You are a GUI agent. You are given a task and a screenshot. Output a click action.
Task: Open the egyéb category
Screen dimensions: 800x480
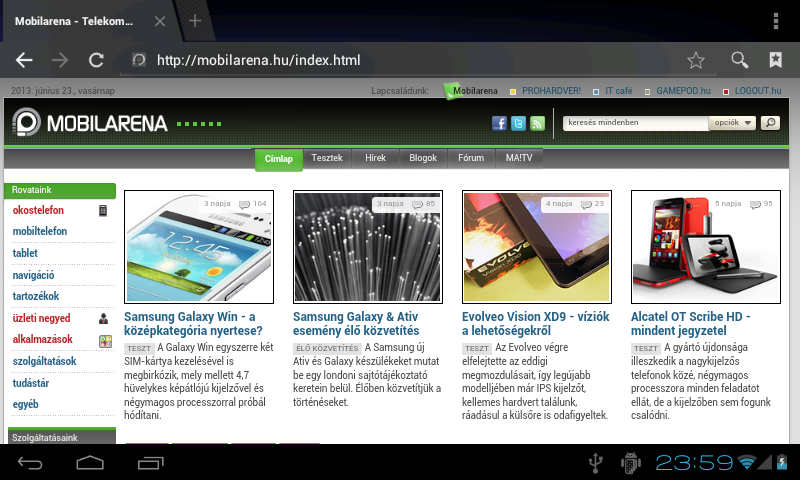pos(26,405)
